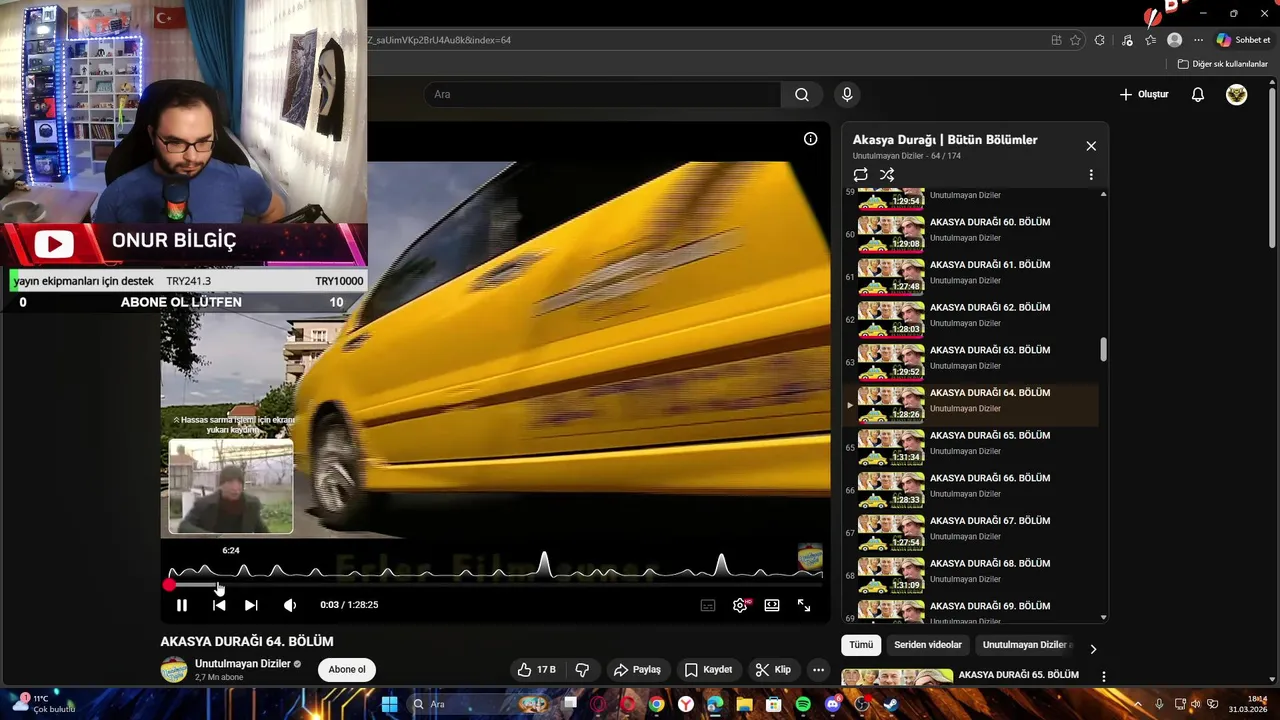Screen dimensions: 1280x720
Task: Click the Paylaş share button
Action: (x=637, y=669)
